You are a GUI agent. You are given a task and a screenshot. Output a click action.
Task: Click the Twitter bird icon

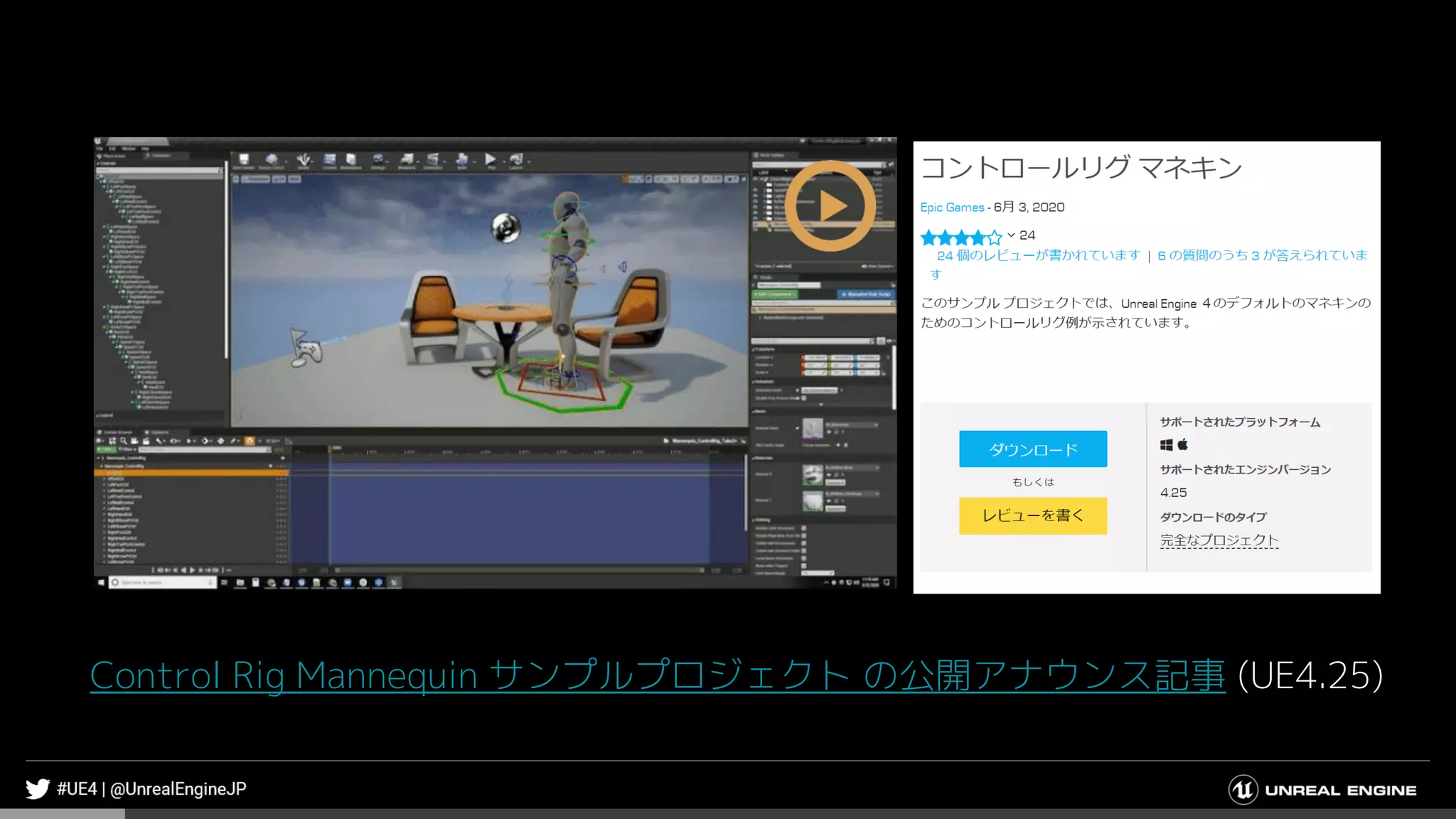coord(38,789)
